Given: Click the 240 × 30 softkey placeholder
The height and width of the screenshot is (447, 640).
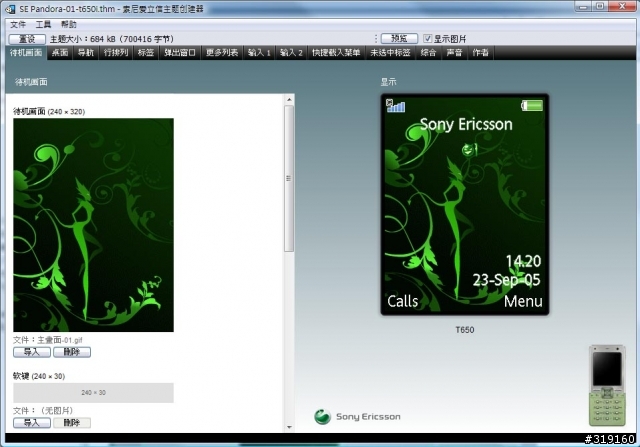Looking at the screenshot, I should click(x=93, y=393).
